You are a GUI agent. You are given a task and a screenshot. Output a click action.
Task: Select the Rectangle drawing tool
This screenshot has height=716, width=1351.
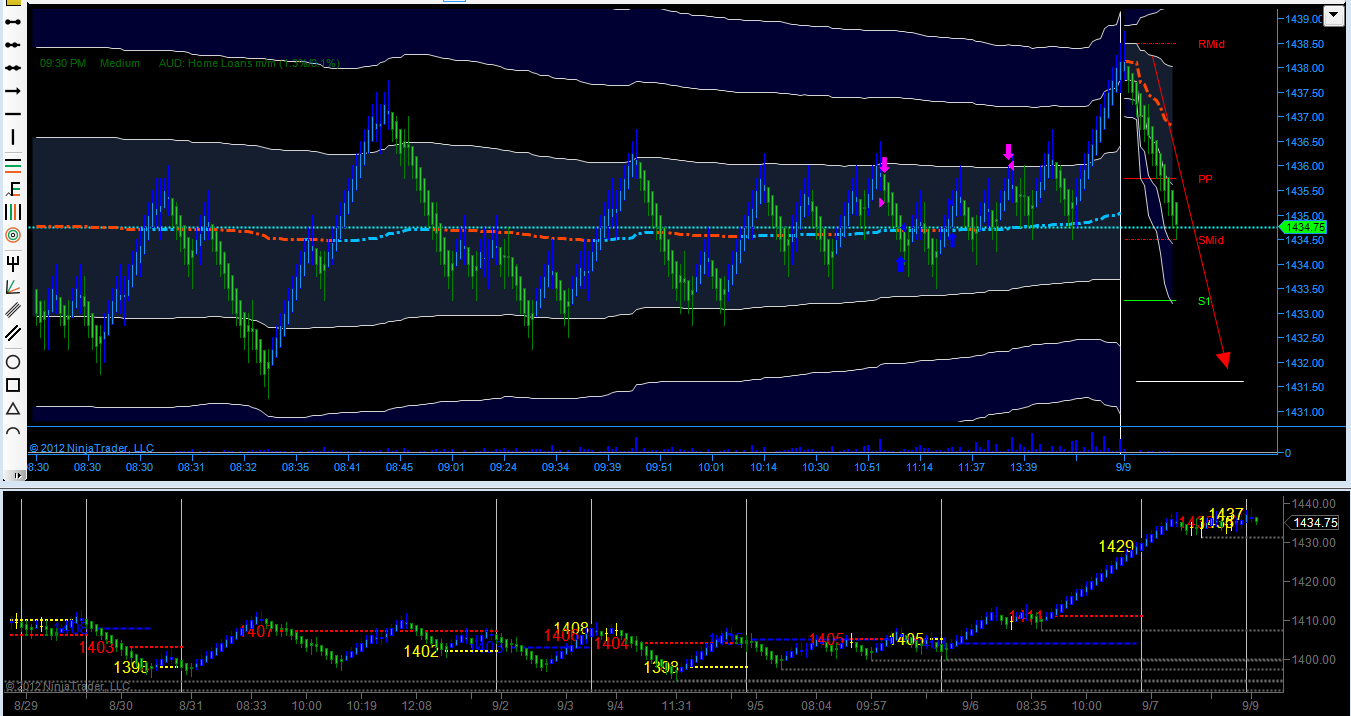click(x=13, y=385)
